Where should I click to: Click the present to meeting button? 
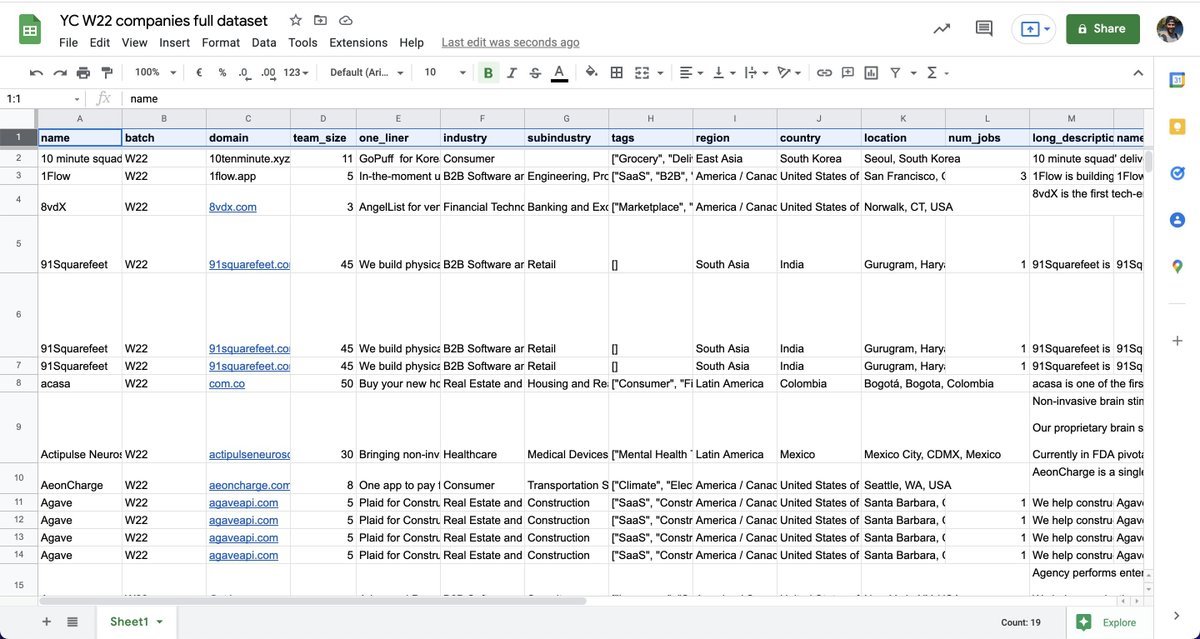(x=1035, y=29)
